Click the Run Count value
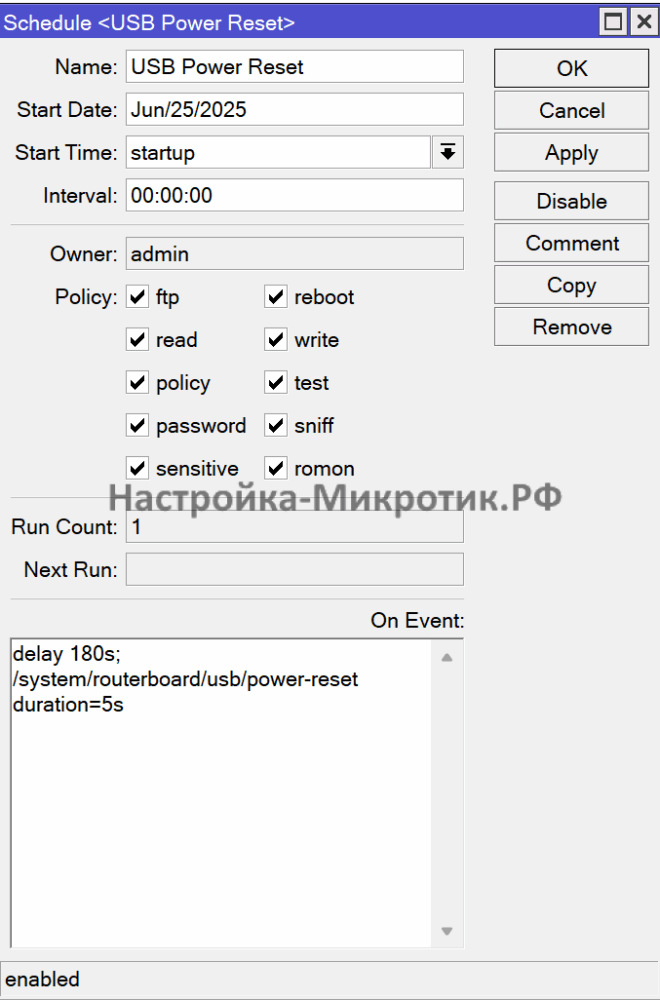The image size is (660, 1000). tap(295, 527)
